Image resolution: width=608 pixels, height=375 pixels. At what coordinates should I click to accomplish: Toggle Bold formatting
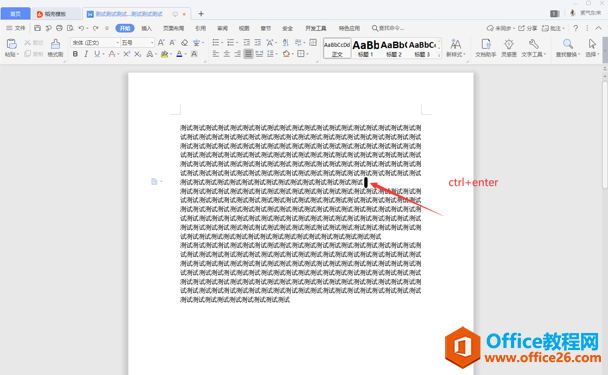pyautogui.click(x=75, y=54)
